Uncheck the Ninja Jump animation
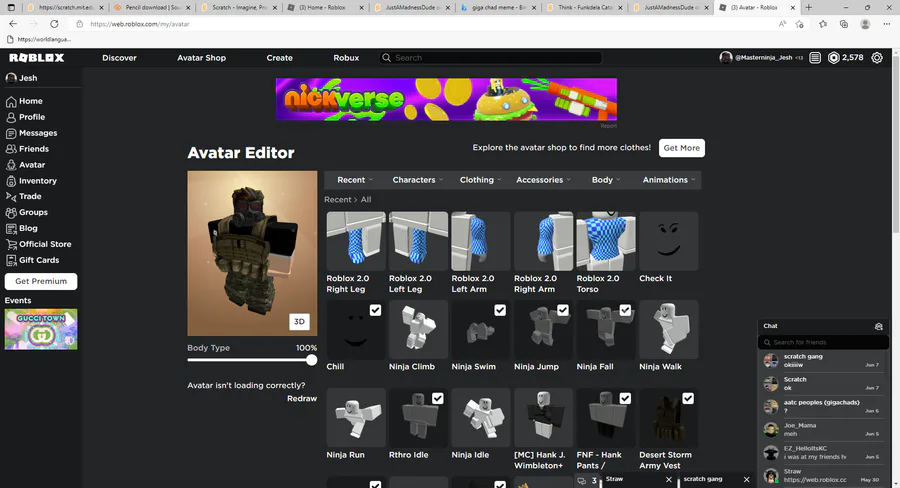 click(562, 310)
